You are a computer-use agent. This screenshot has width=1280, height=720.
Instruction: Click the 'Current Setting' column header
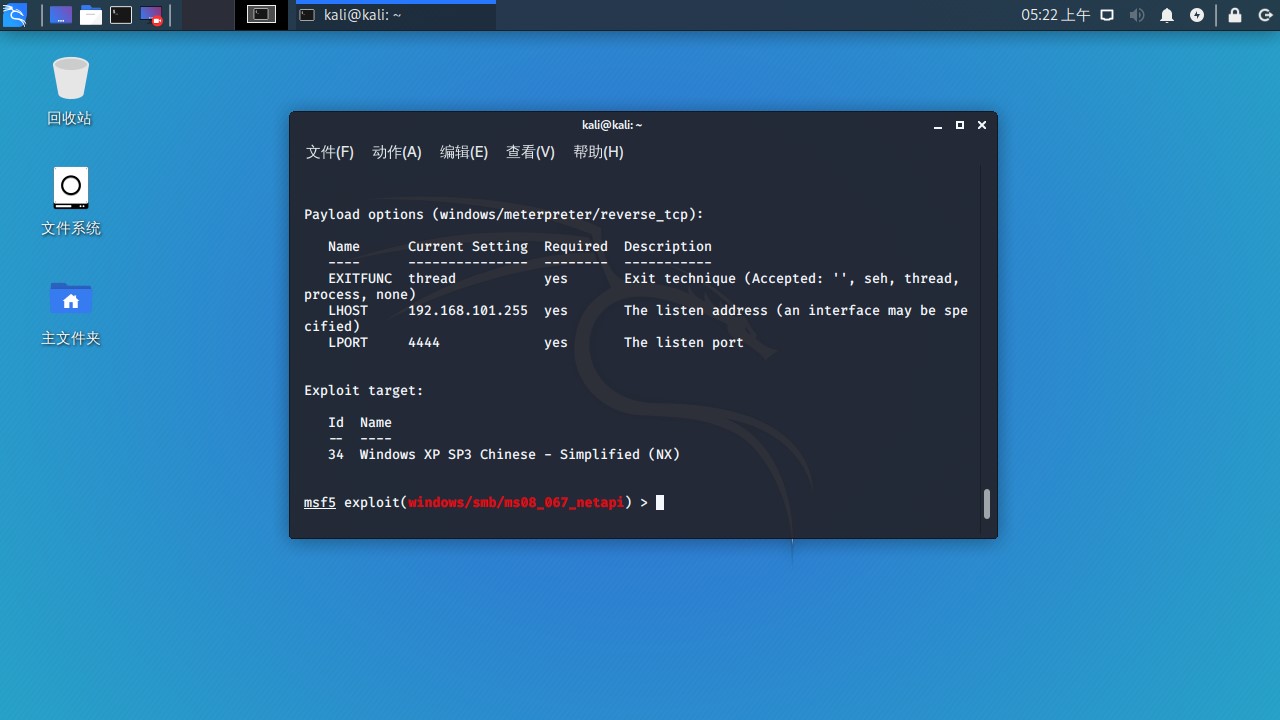coord(468,246)
